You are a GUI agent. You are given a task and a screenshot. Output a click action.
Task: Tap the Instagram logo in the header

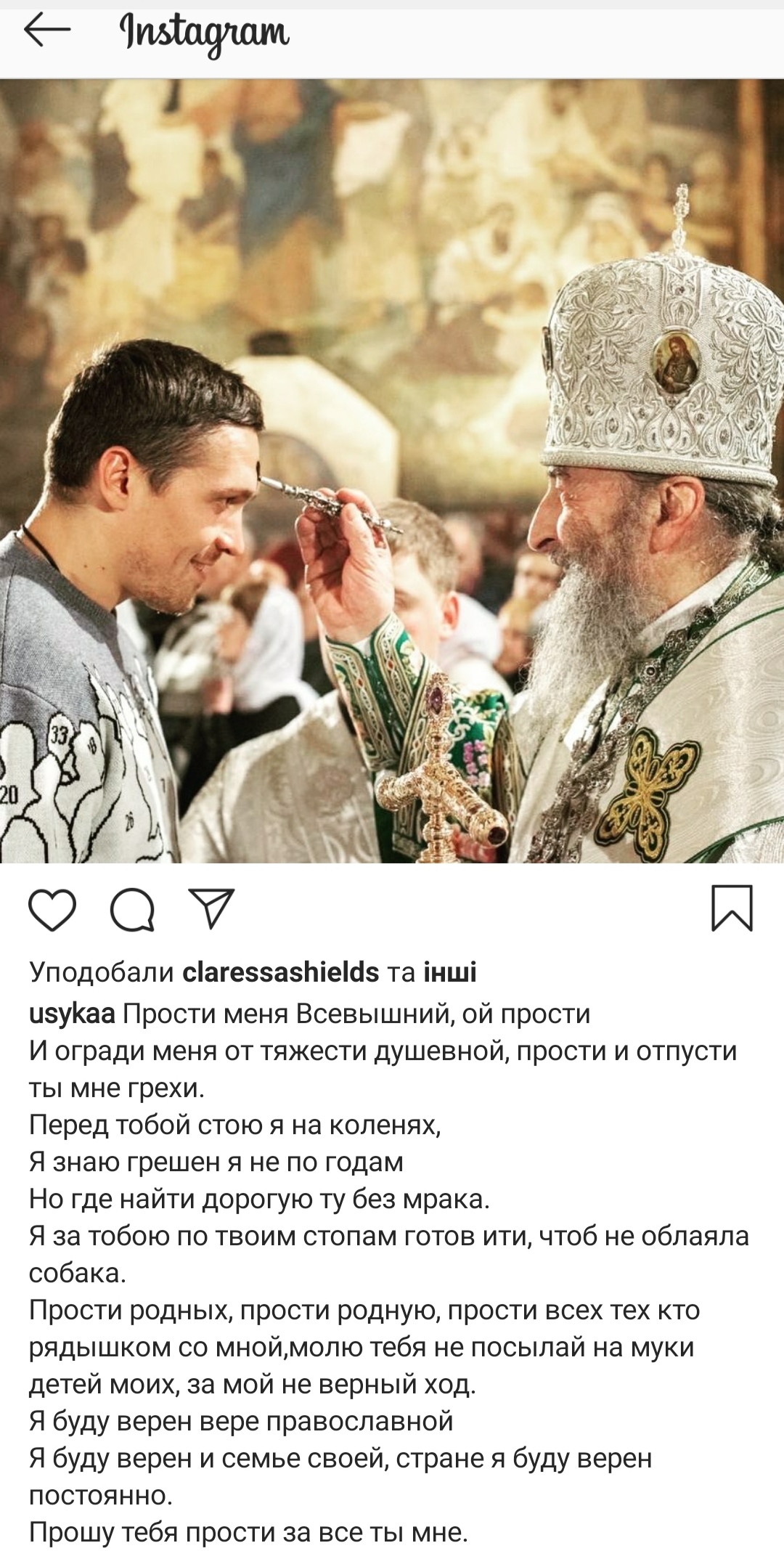[205, 35]
